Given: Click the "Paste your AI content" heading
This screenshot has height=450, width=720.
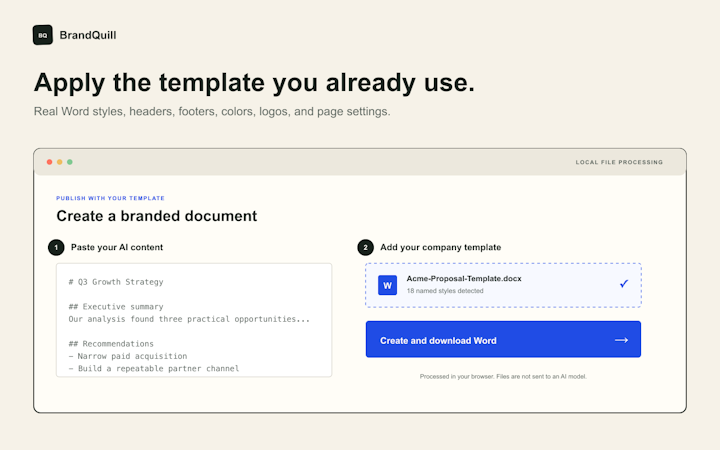Looking at the screenshot, I should click(117, 248).
